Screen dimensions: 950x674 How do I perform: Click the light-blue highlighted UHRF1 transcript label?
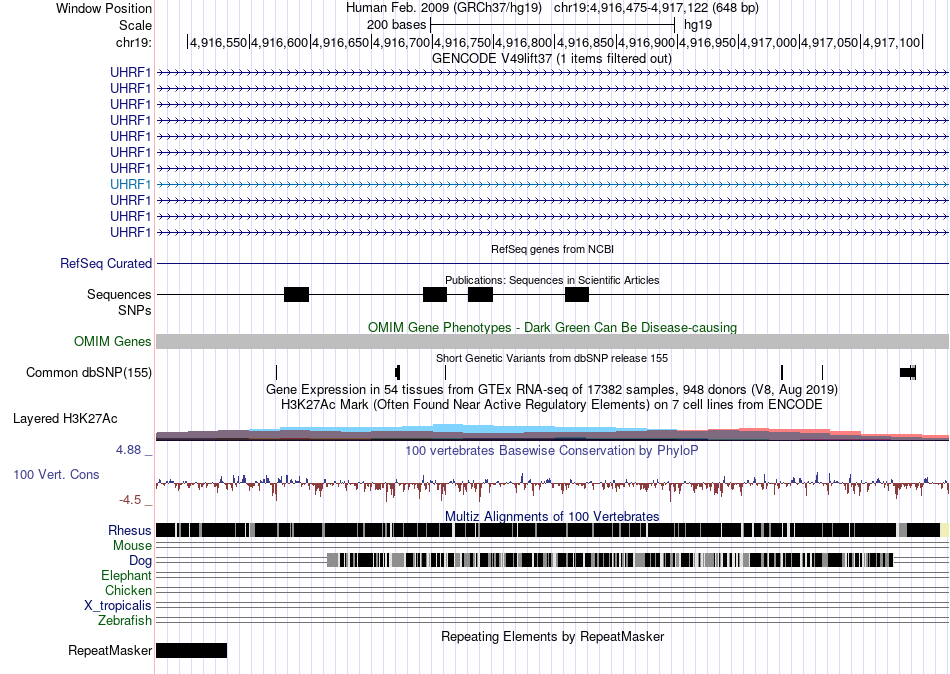tap(130, 184)
